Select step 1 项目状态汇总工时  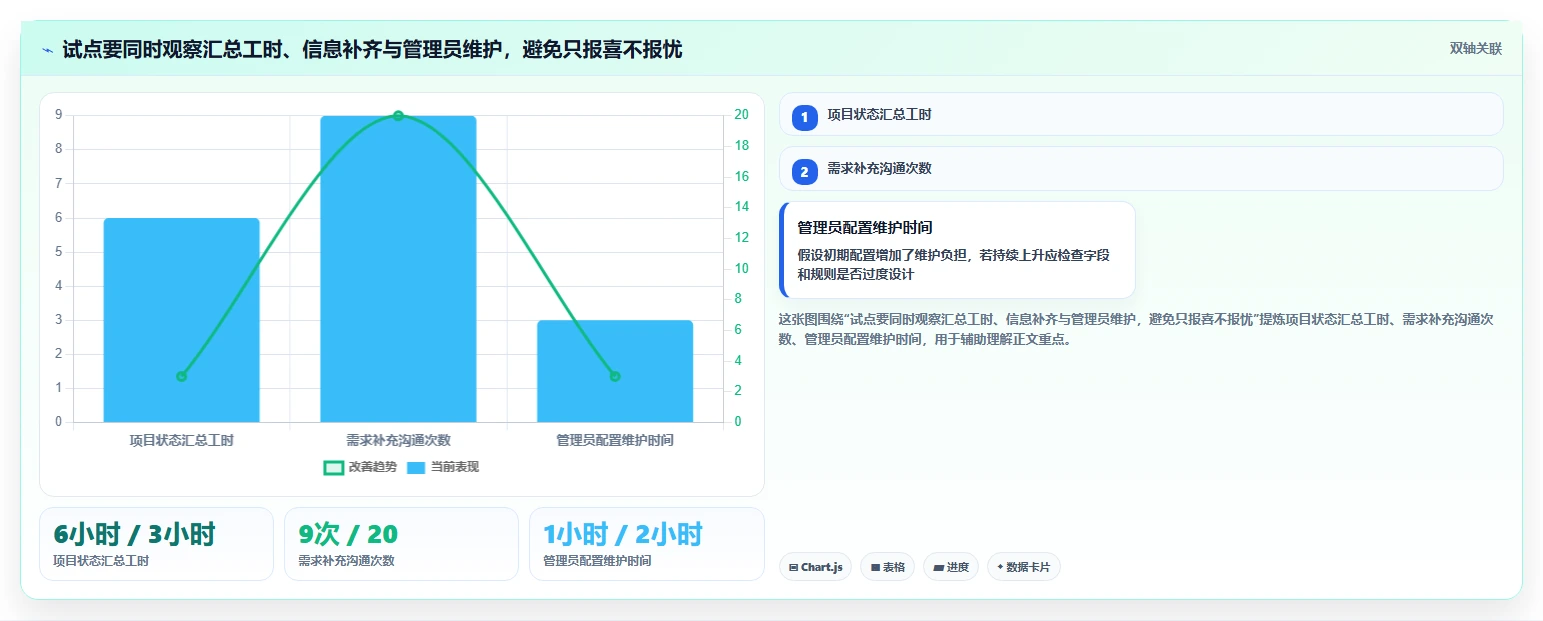click(x=1141, y=114)
